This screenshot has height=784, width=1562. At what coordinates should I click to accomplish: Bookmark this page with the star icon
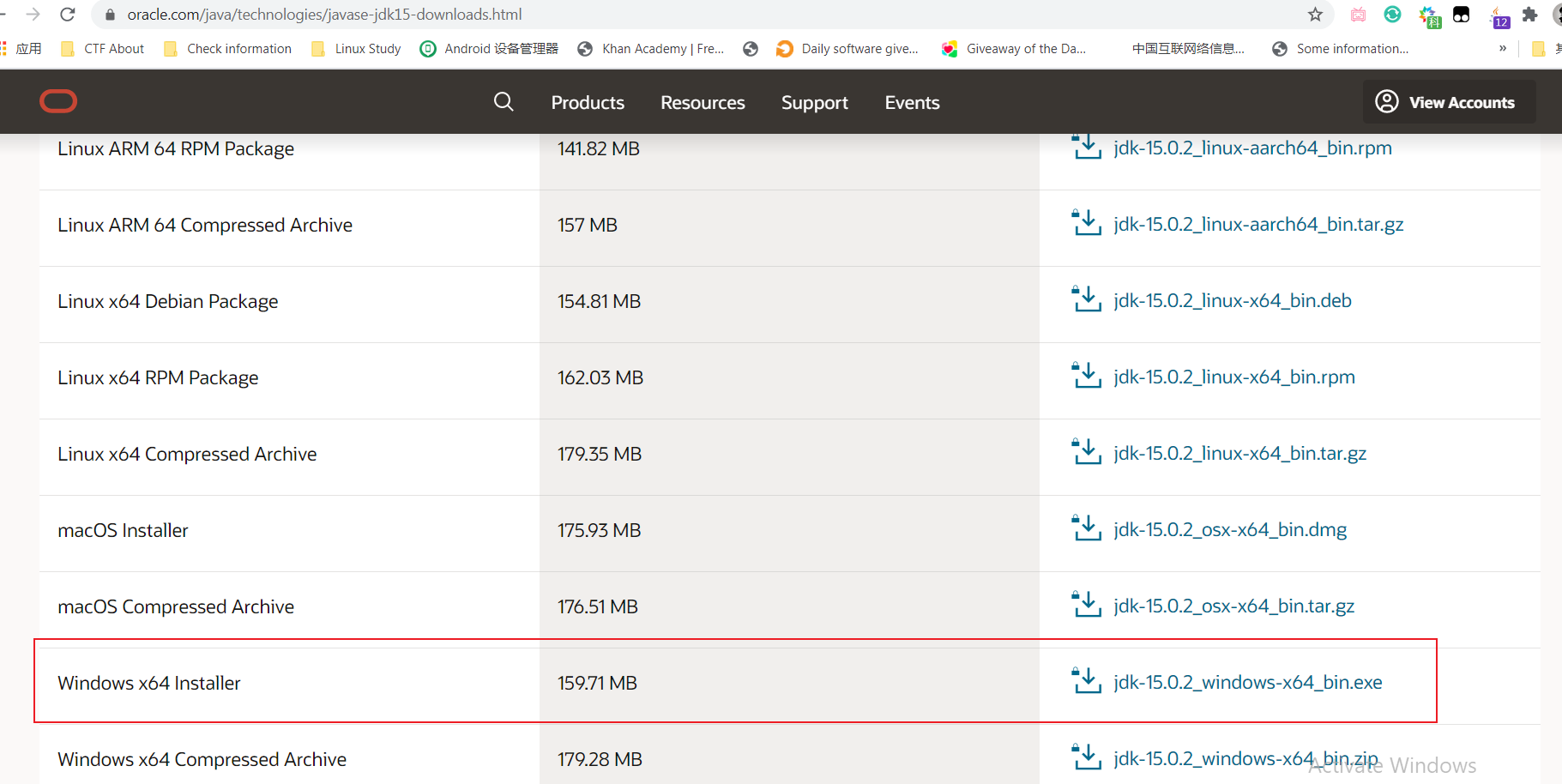click(x=1315, y=15)
